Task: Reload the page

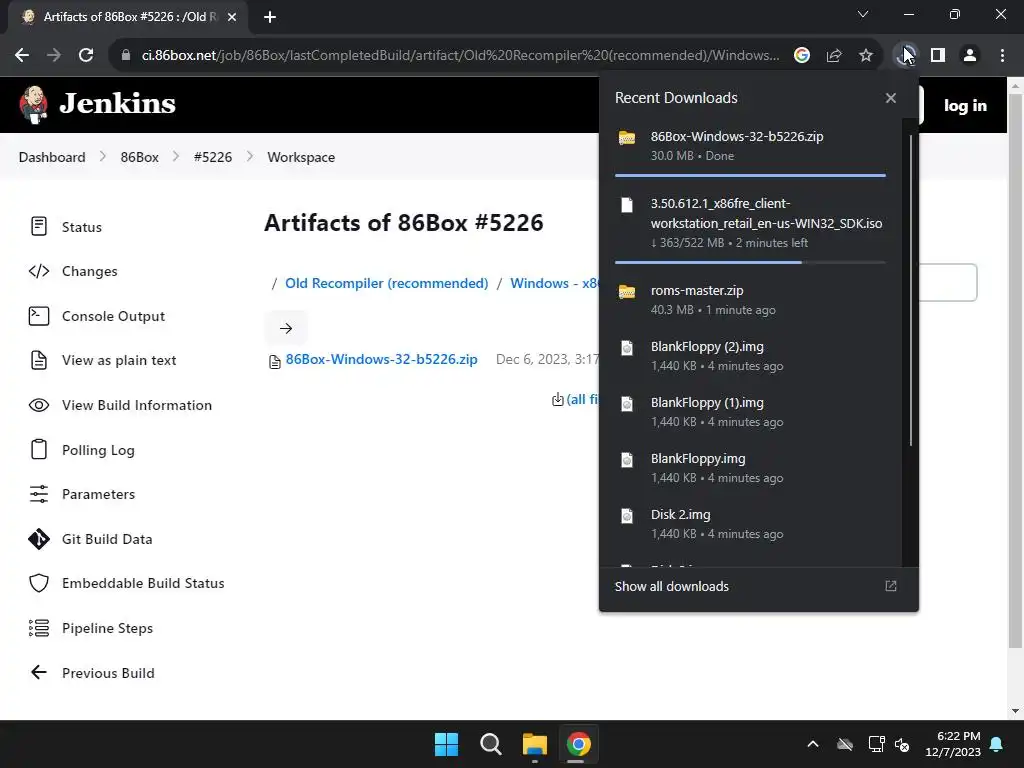Action: (x=86, y=56)
